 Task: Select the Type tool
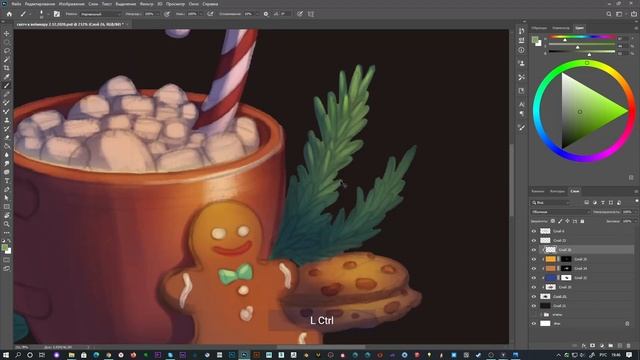point(7,180)
